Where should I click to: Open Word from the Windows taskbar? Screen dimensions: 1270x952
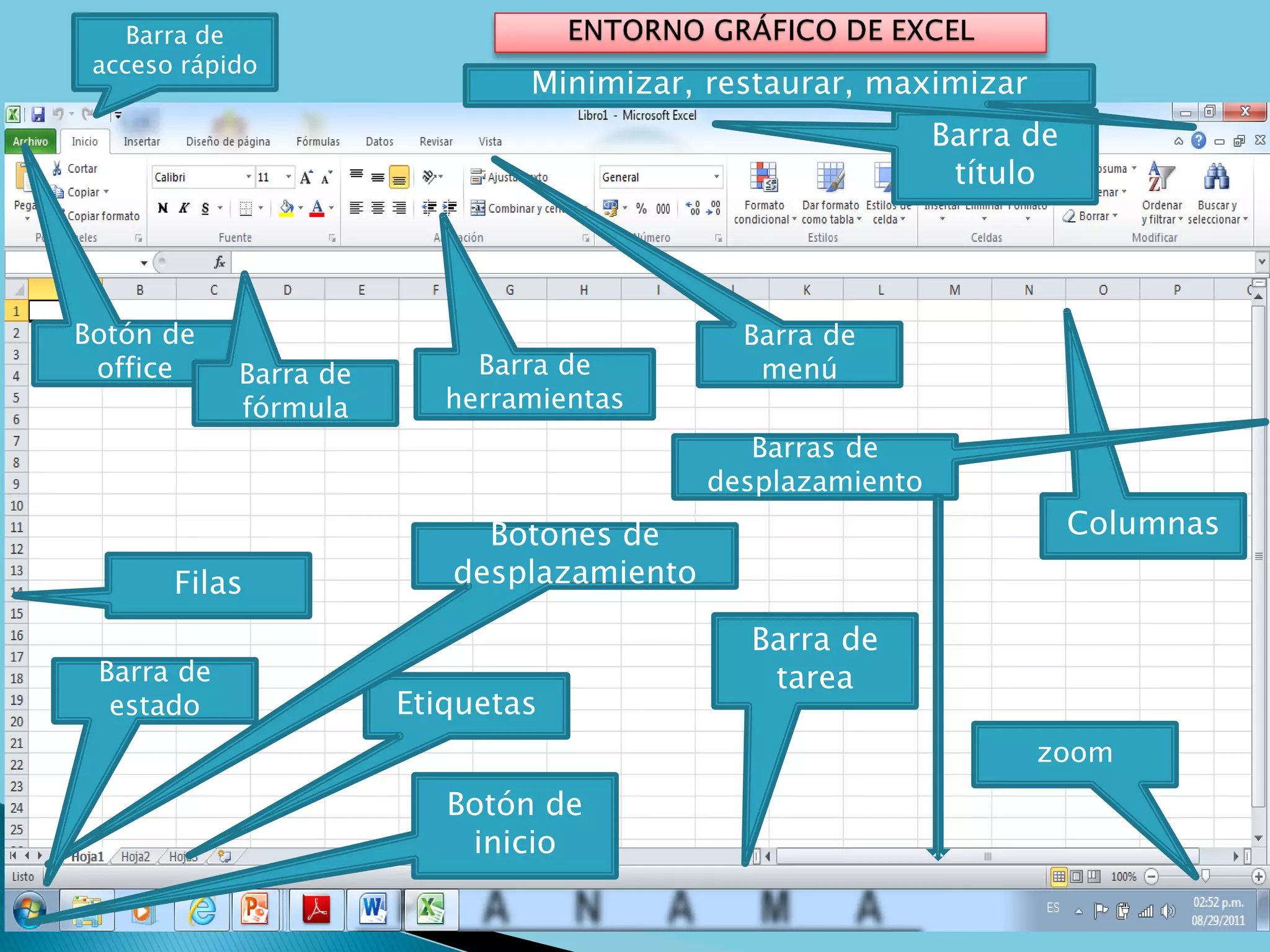coord(373,910)
